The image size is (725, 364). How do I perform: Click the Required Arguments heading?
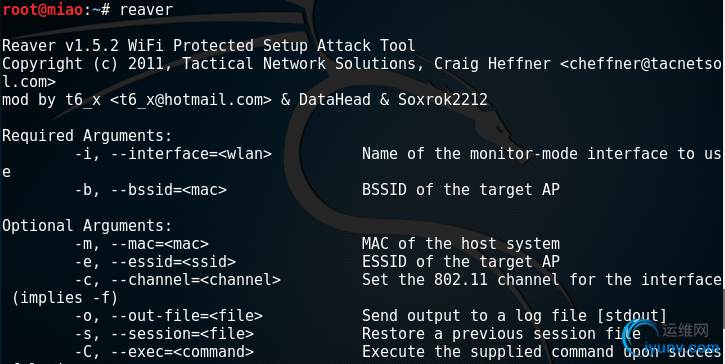point(87,136)
